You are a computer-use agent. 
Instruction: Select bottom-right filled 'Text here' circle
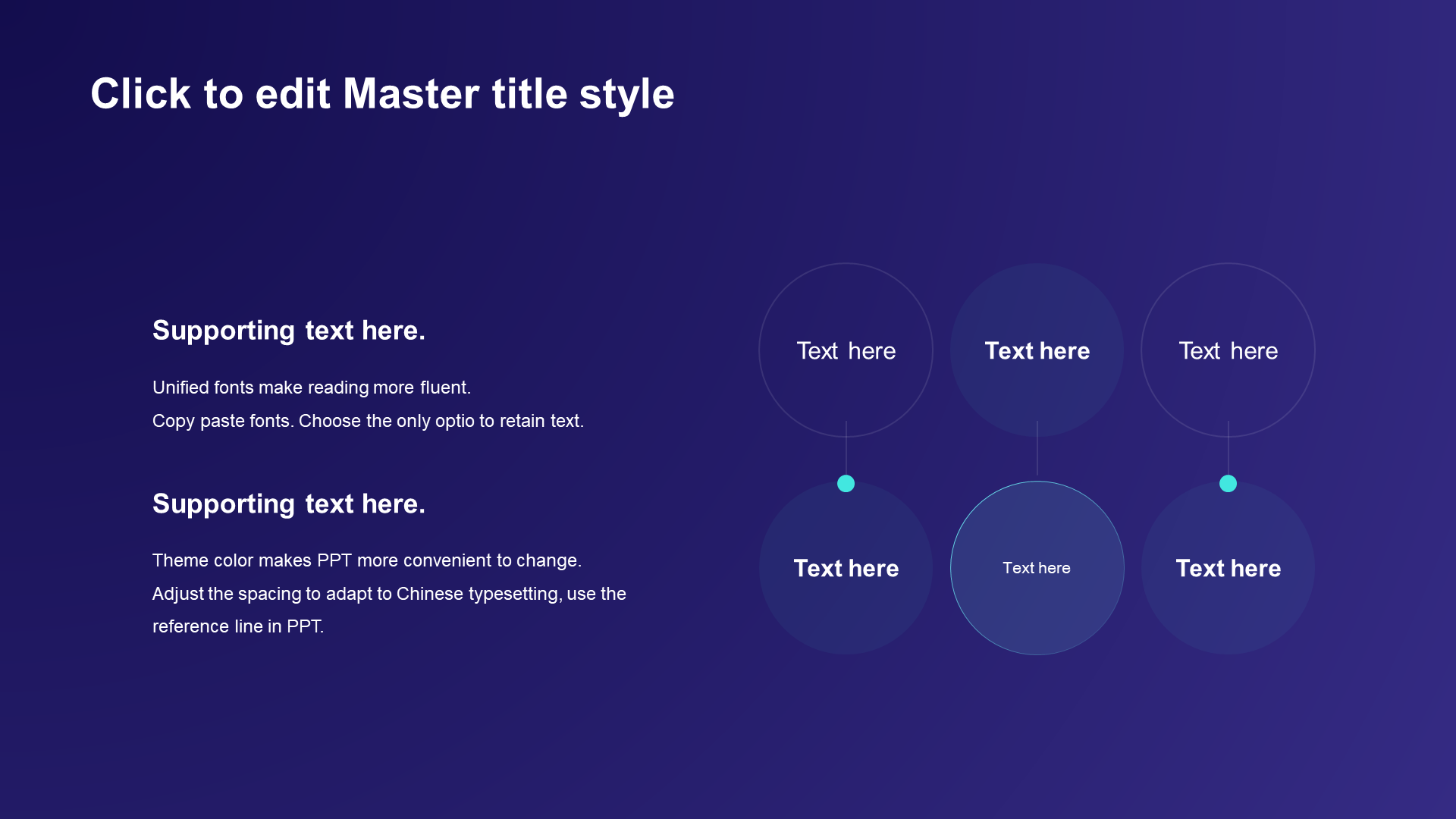point(1228,568)
